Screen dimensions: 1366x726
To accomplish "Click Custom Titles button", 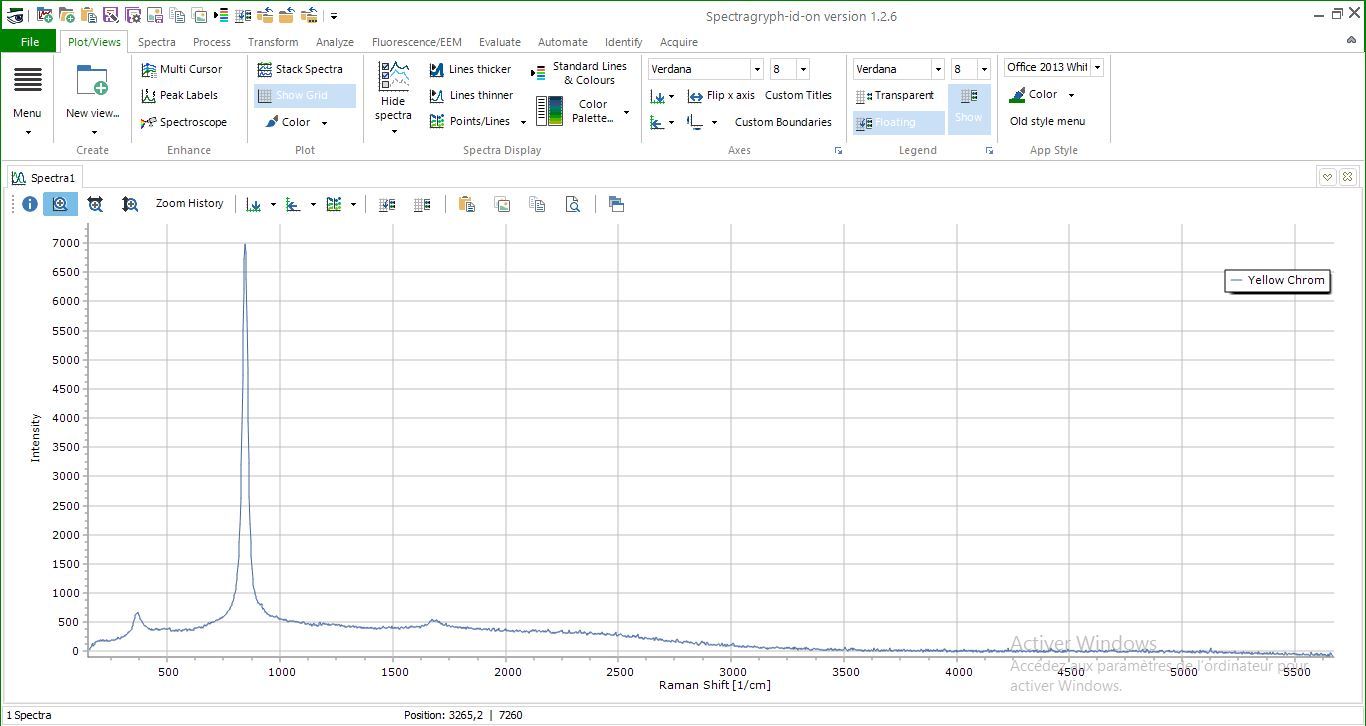I will pos(798,95).
